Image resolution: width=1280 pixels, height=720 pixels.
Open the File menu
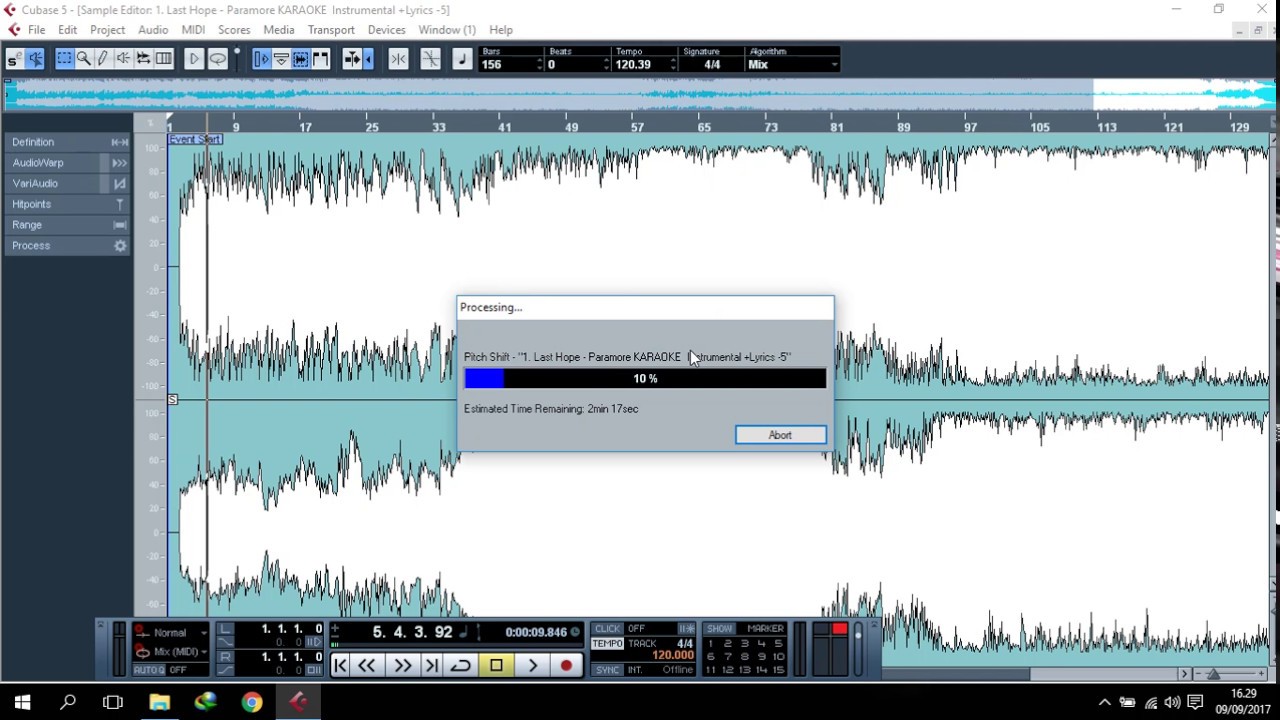click(x=36, y=30)
